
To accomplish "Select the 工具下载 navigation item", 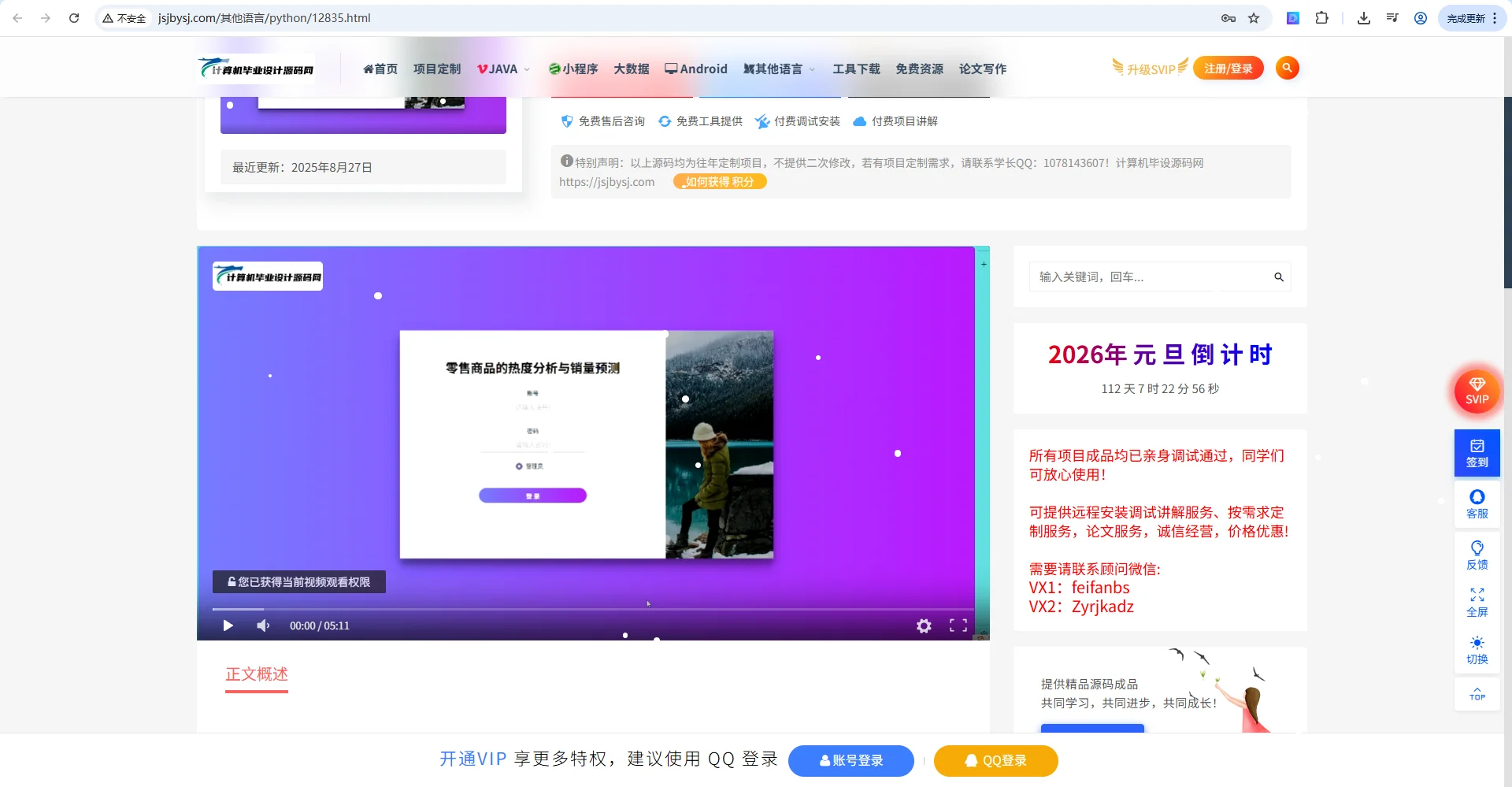I will tap(857, 69).
